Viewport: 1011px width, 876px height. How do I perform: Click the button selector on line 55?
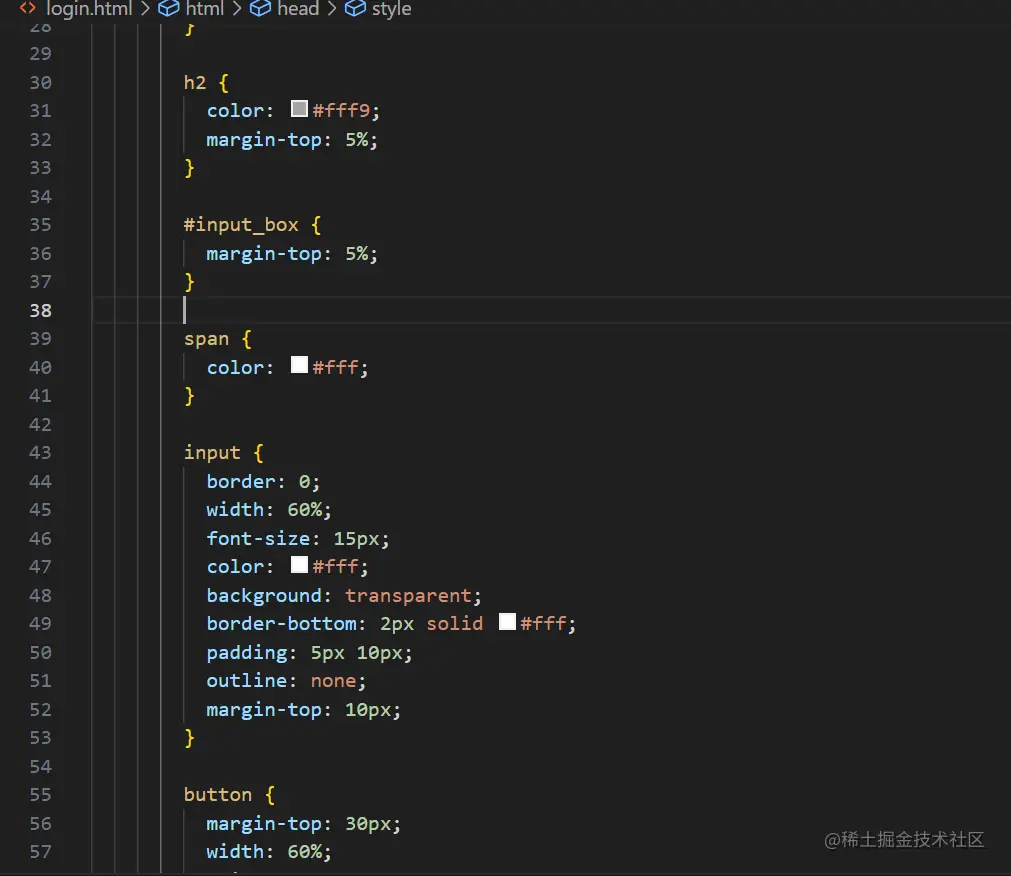point(218,795)
